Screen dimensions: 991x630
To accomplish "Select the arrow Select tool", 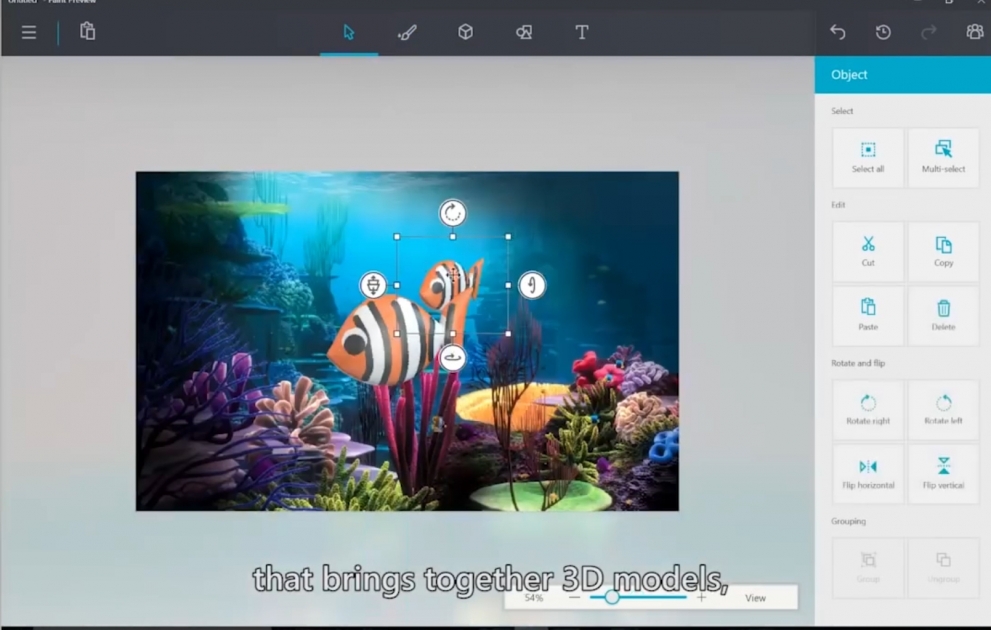I will (x=349, y=32).
